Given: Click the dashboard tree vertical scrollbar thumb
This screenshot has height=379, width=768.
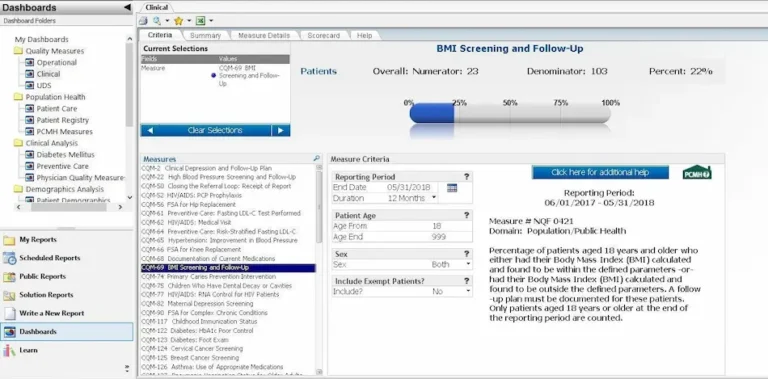Looking at the screenshot, I should tap(129, 84).
